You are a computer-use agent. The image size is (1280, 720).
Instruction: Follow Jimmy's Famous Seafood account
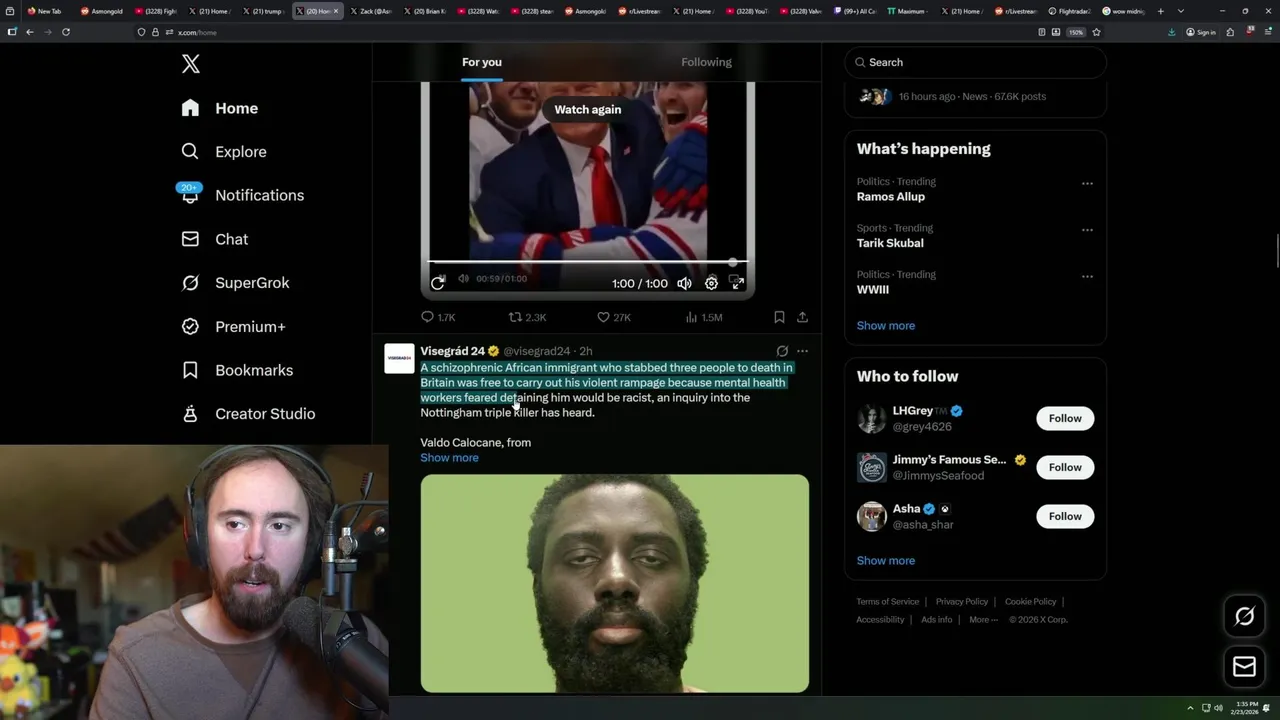[x=1065, y=467]
